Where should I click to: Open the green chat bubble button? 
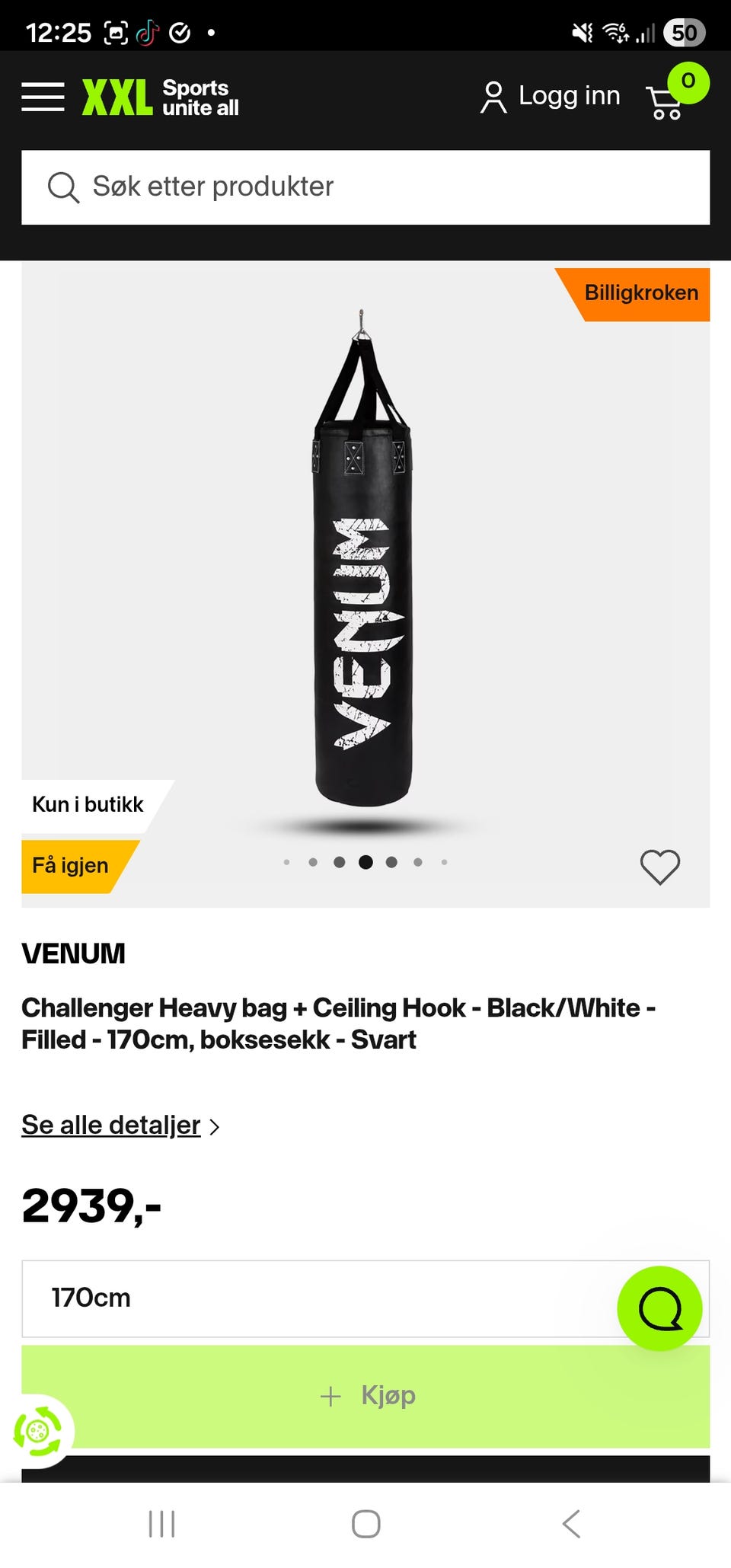point(659,1308)
